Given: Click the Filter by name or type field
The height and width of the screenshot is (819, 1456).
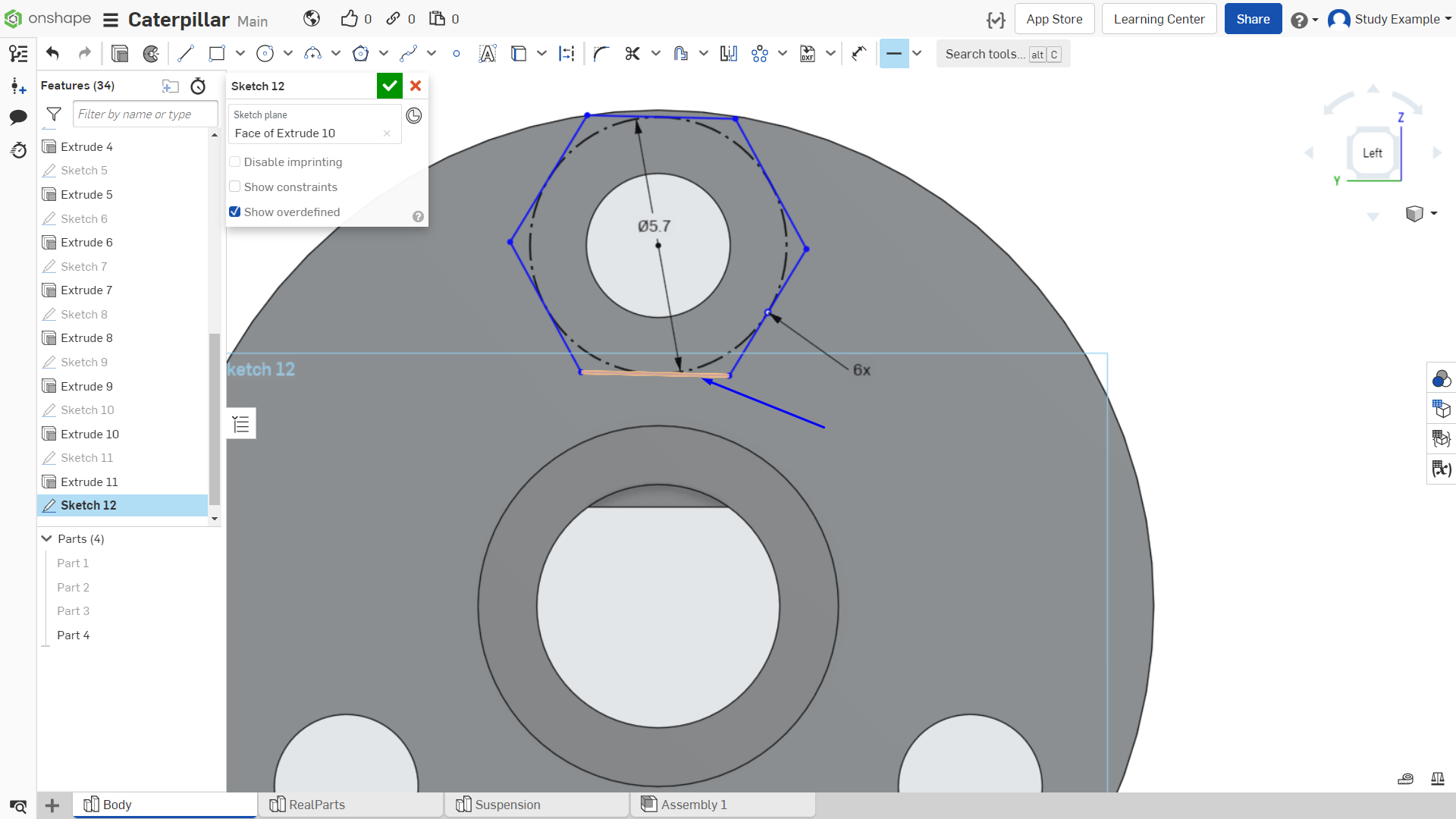Looking at the screenshot, I should (145, 115).
